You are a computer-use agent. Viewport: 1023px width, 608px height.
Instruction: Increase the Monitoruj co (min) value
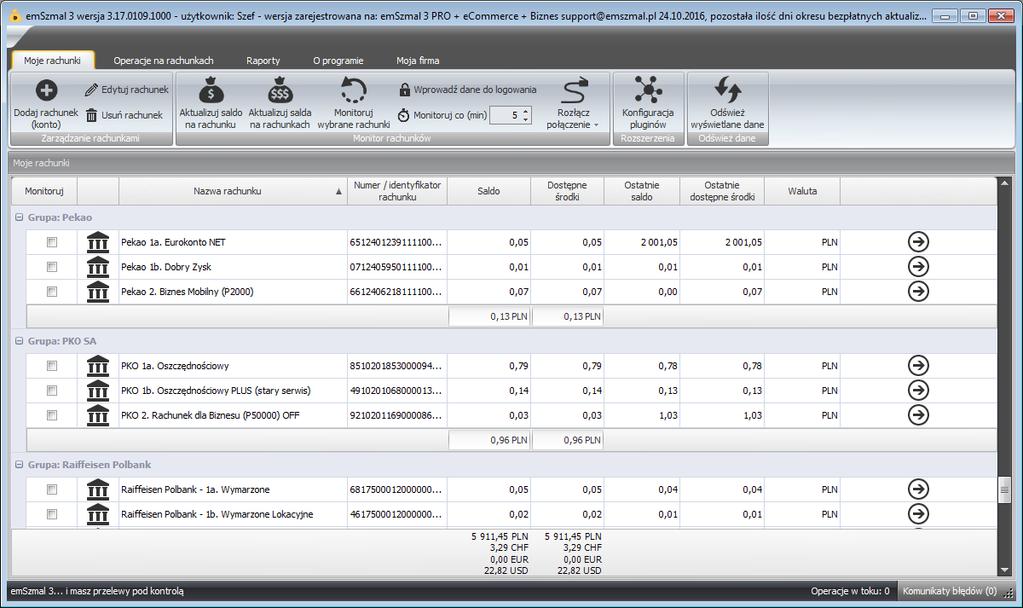[x=526, y=111]
